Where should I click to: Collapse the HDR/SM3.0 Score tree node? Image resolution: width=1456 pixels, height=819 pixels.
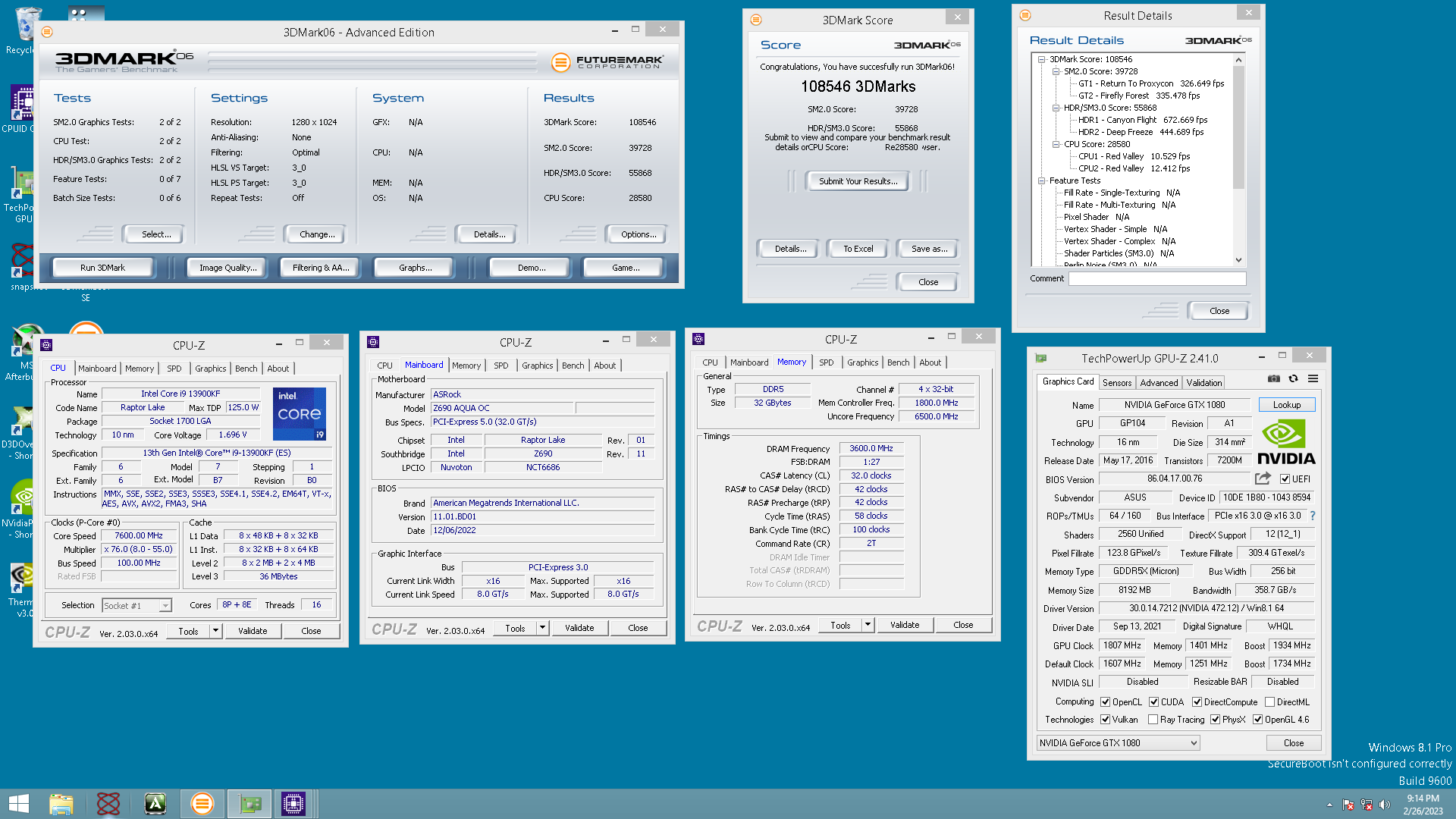(x=1056, y=108)
